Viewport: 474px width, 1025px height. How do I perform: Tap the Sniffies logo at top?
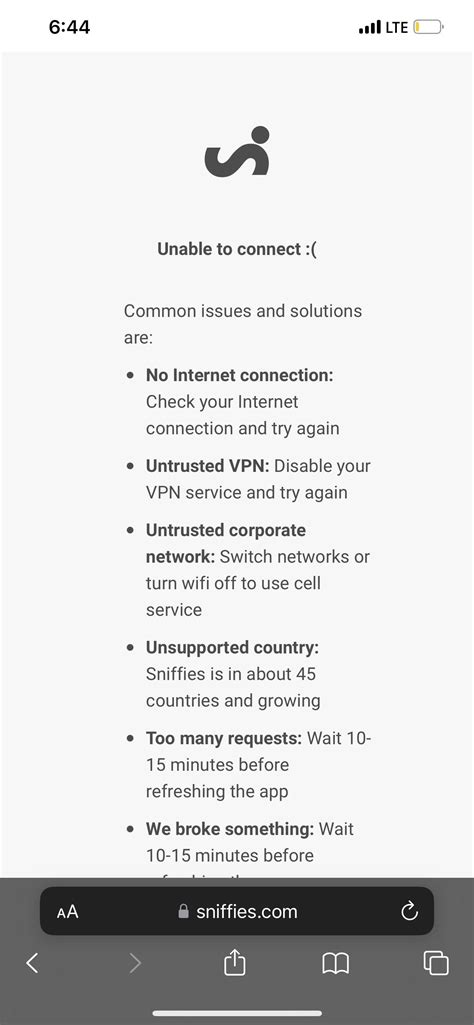click(x=237, y=152)
